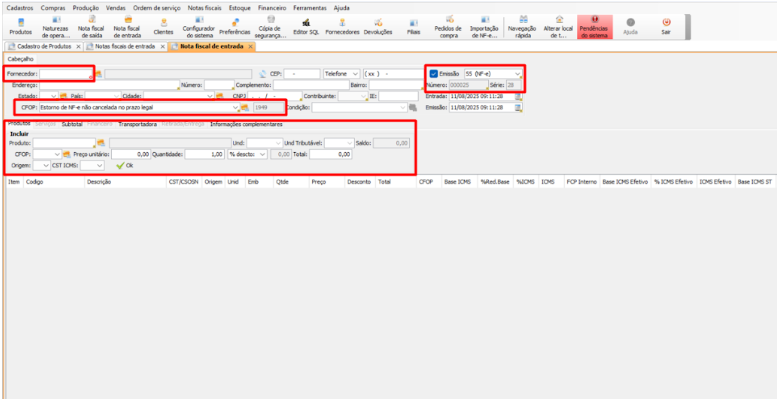Viewport: 777px width, 399px height.
Task: Expand the Telefone type dropdown
Action: (x=341, y=74)
